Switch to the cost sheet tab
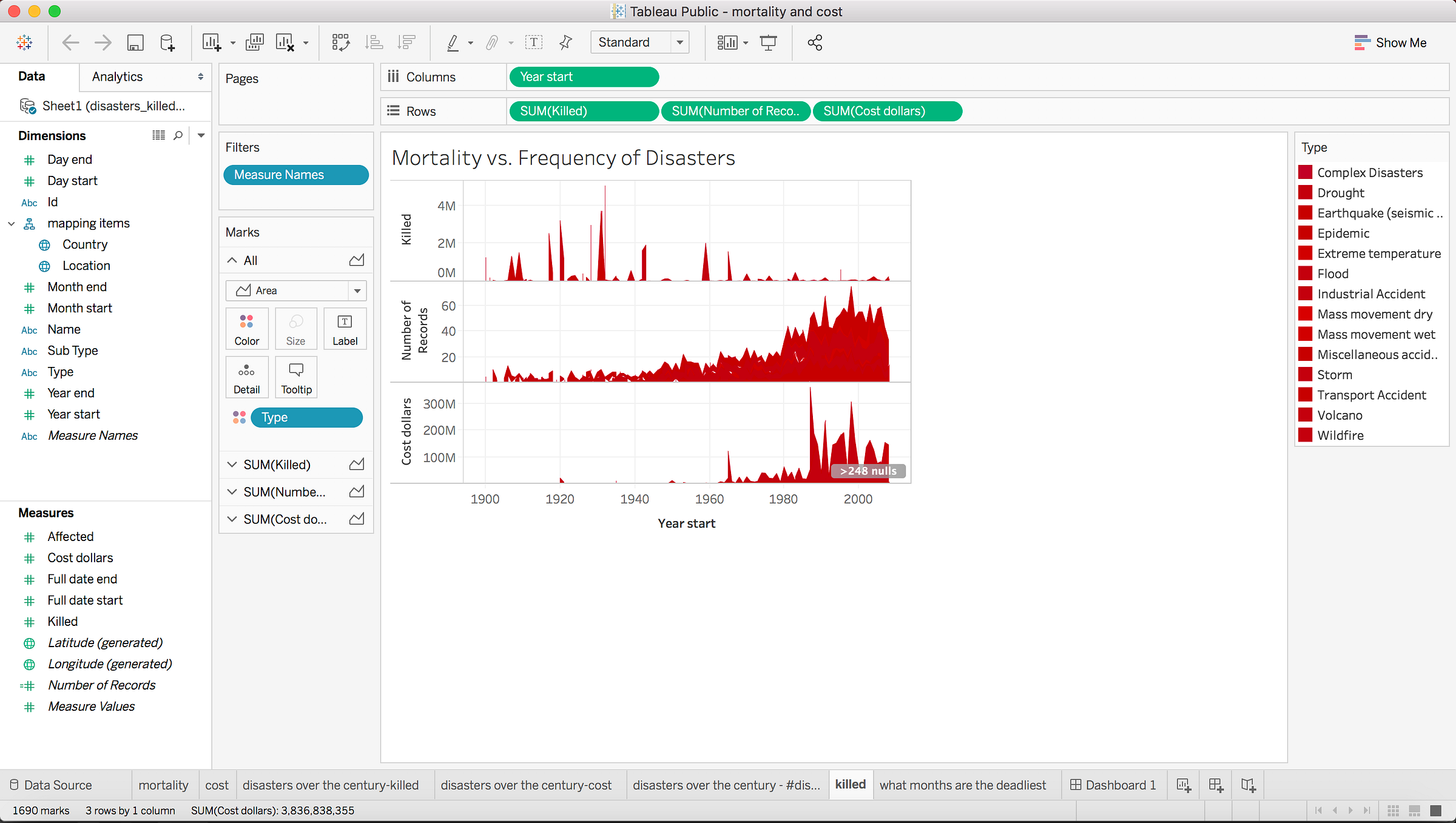This screenshot has height=823, width=1456. click(x=217, y=785)
